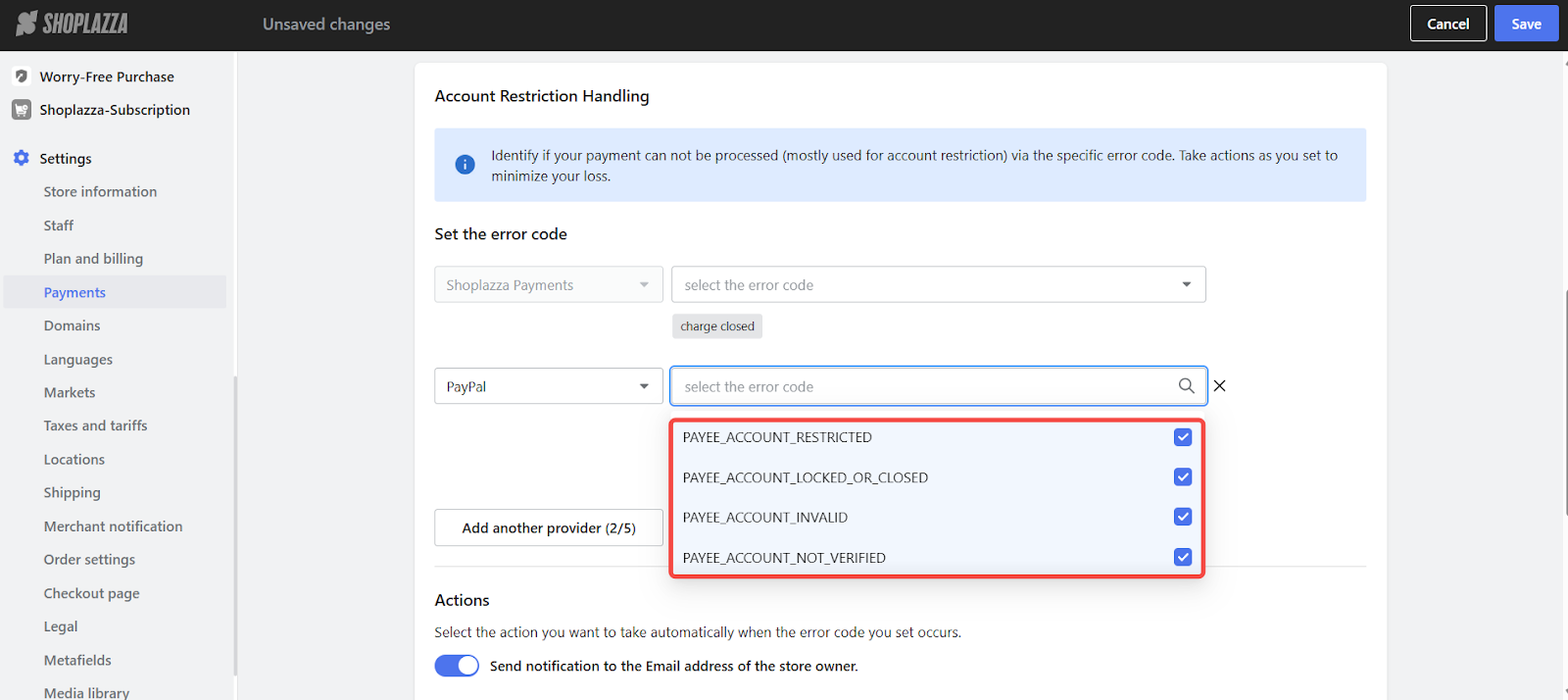Screen dimensions: 1568x700
Task: Uncheck PAYEE_ACCOUNT_RESTRICTED checkbox
Action: coord(1183,437)
